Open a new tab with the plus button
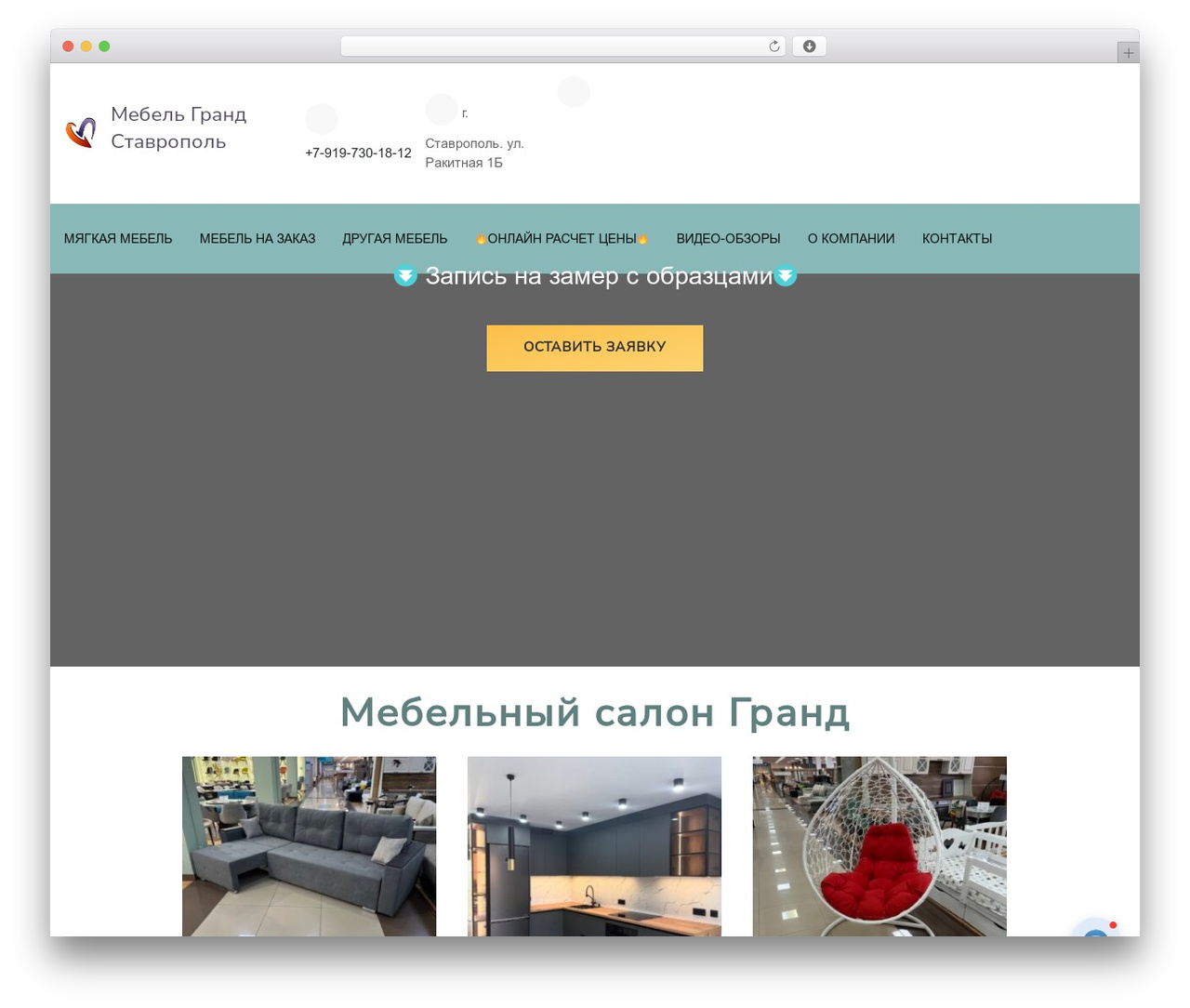The image size is (1190, 1008). click(1128, 53)
